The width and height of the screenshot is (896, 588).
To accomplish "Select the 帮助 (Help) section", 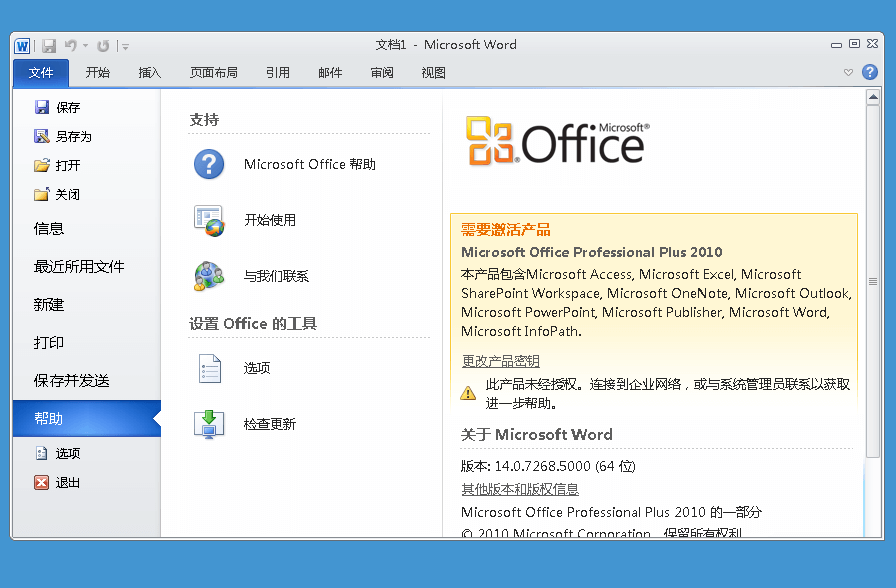I will 86,418.
